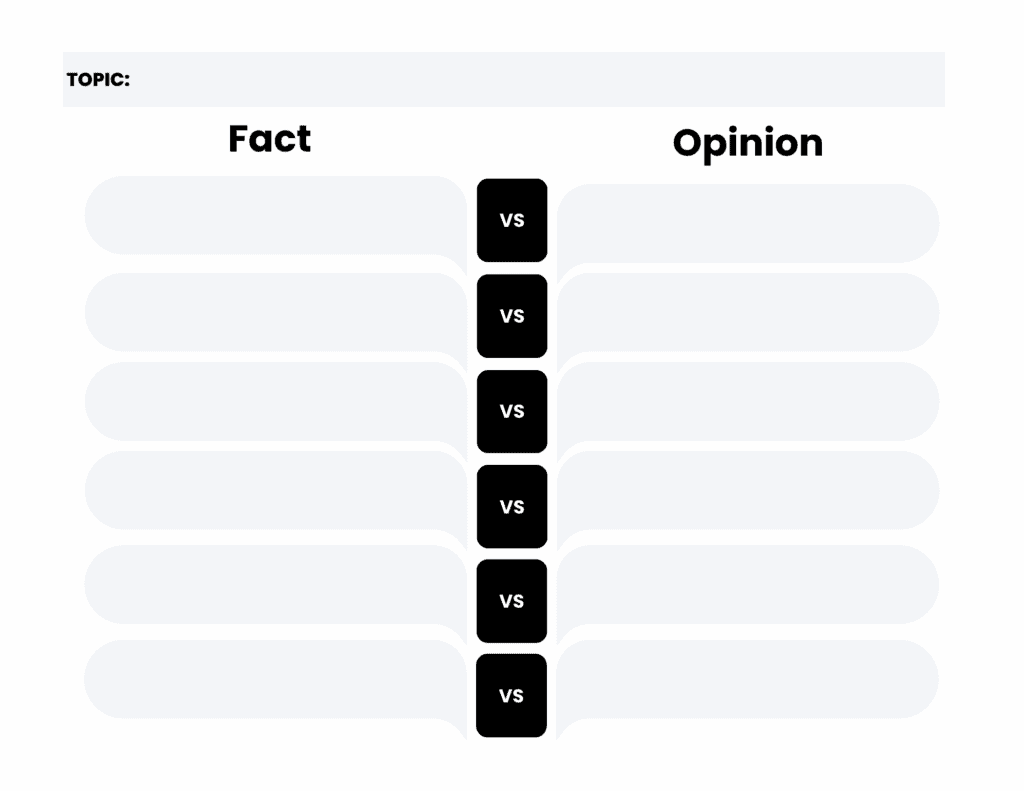1024x791 pixels.
Task: Select the Opinion column heading
Action: [747, 143]
